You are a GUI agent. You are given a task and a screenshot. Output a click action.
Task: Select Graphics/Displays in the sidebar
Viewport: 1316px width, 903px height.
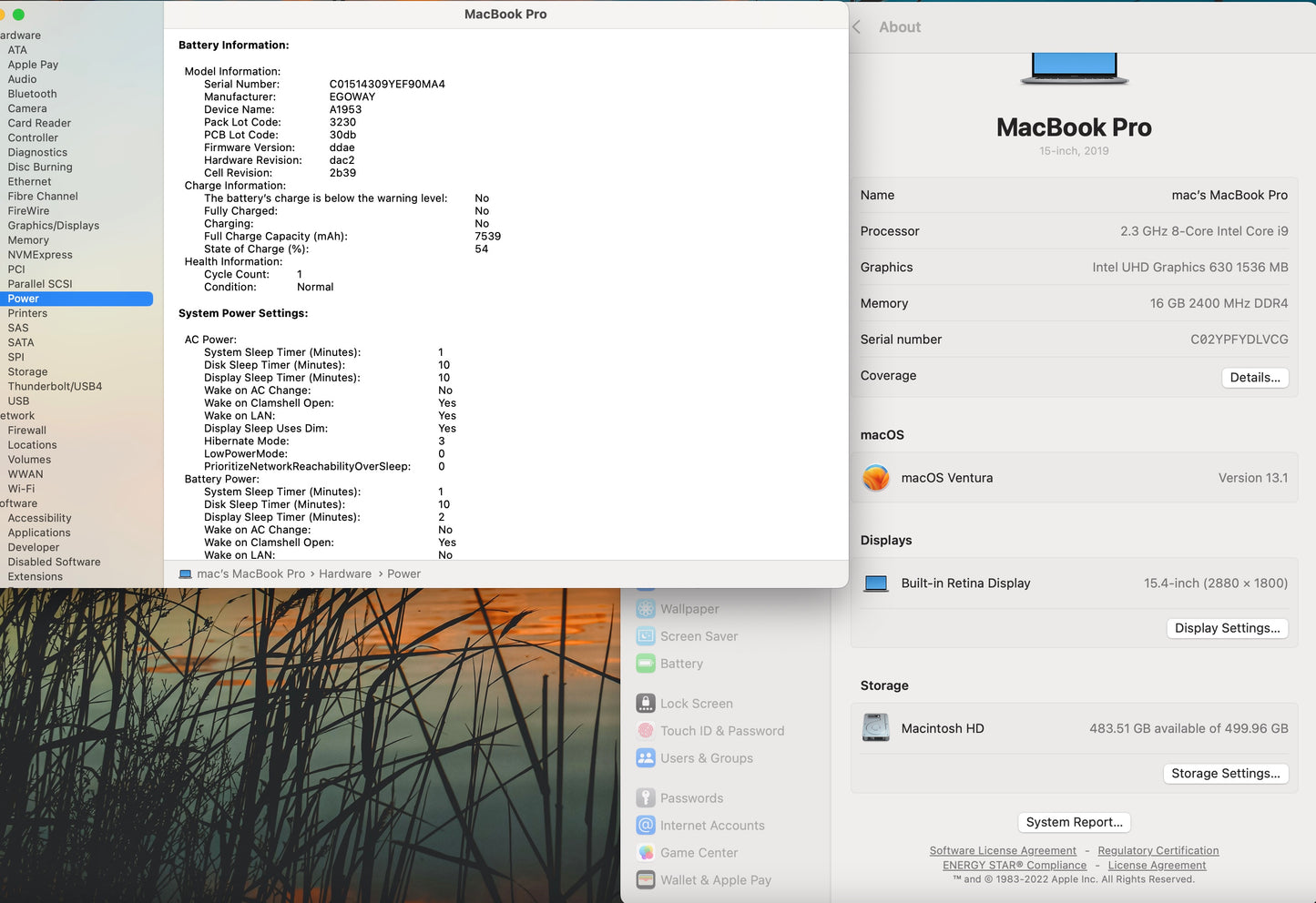pyautogui.click(x=54, y=226)
